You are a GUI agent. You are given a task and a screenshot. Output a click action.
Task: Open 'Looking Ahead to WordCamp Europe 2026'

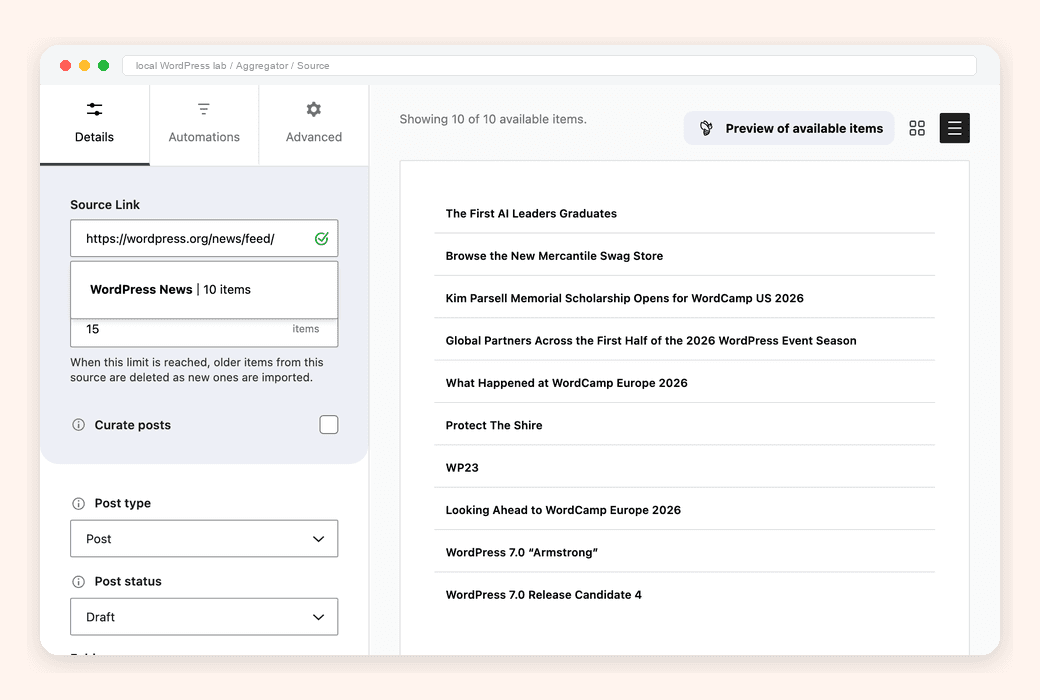click(684, 510)
